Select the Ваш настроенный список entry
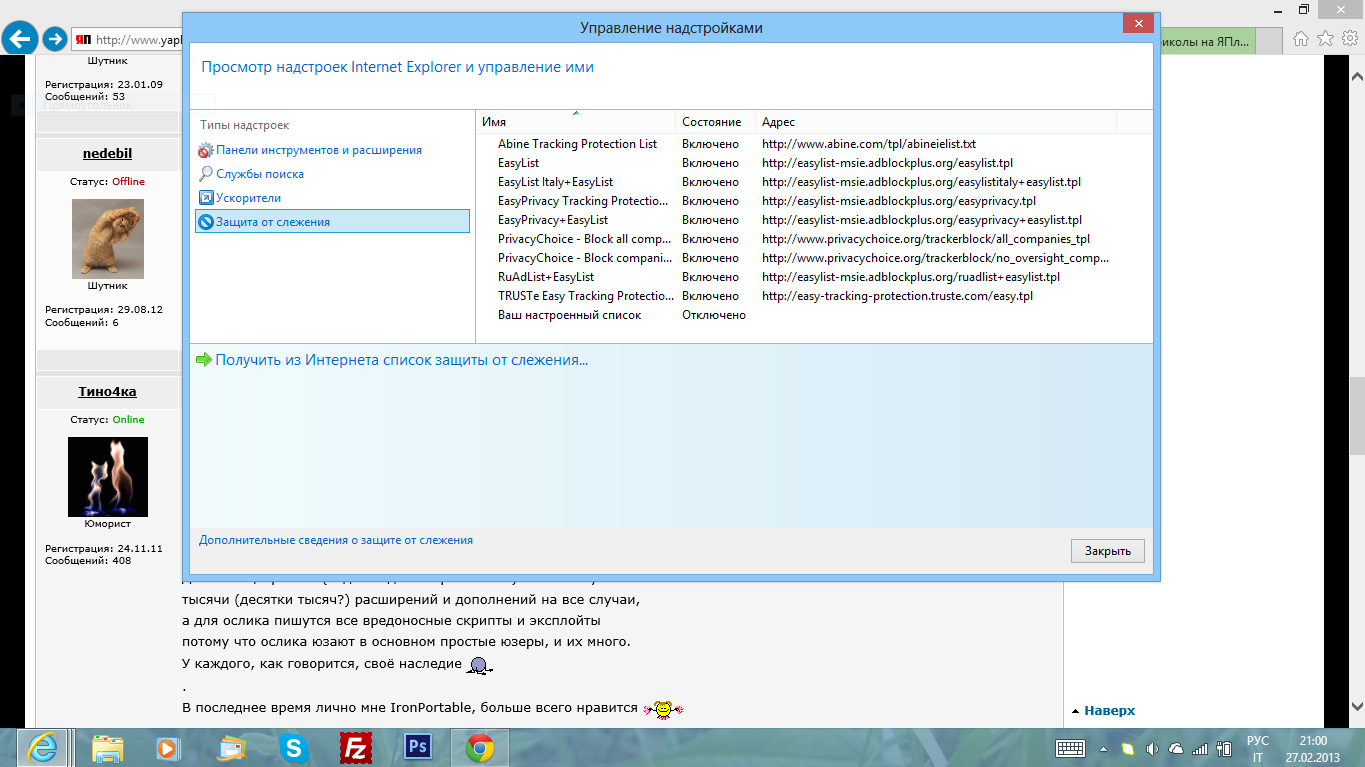 coord(569,315)
